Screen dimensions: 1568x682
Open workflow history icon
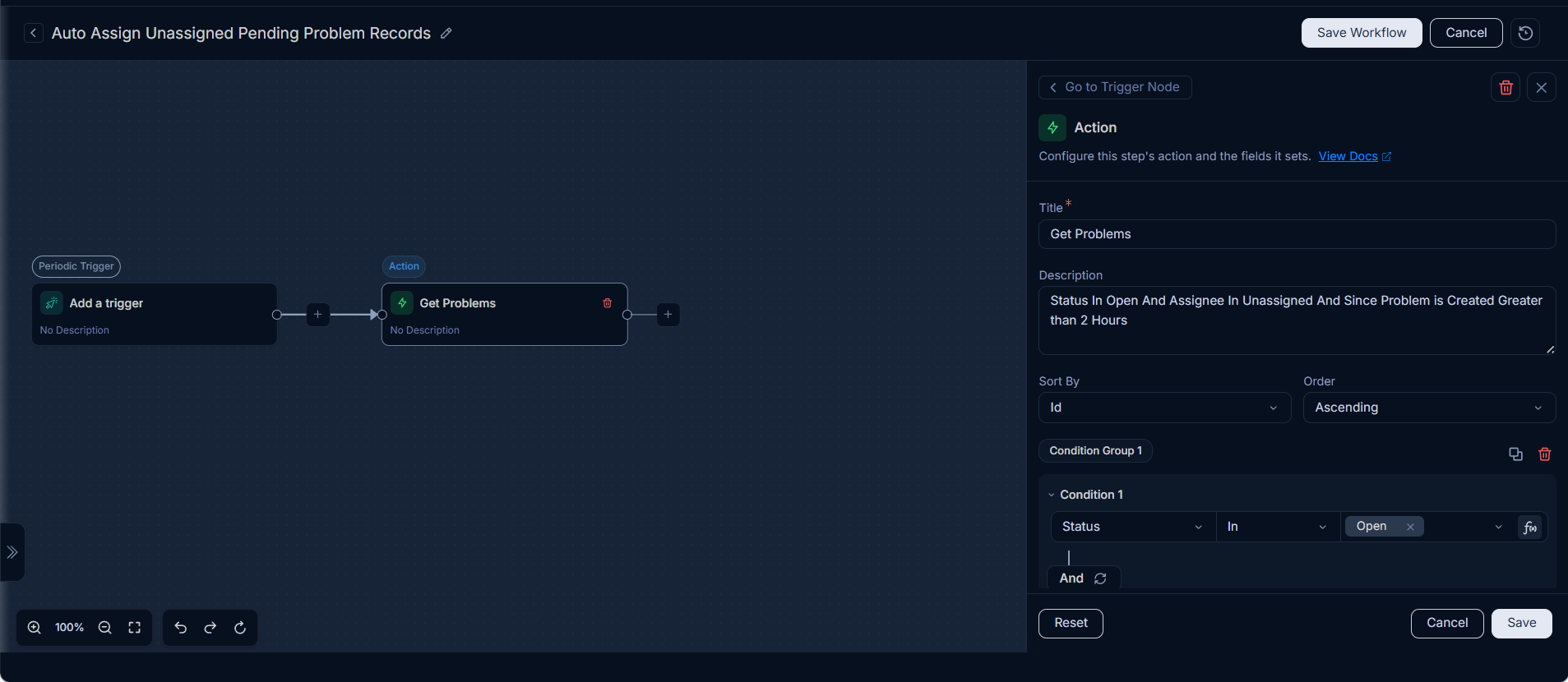pos(1525,33)
